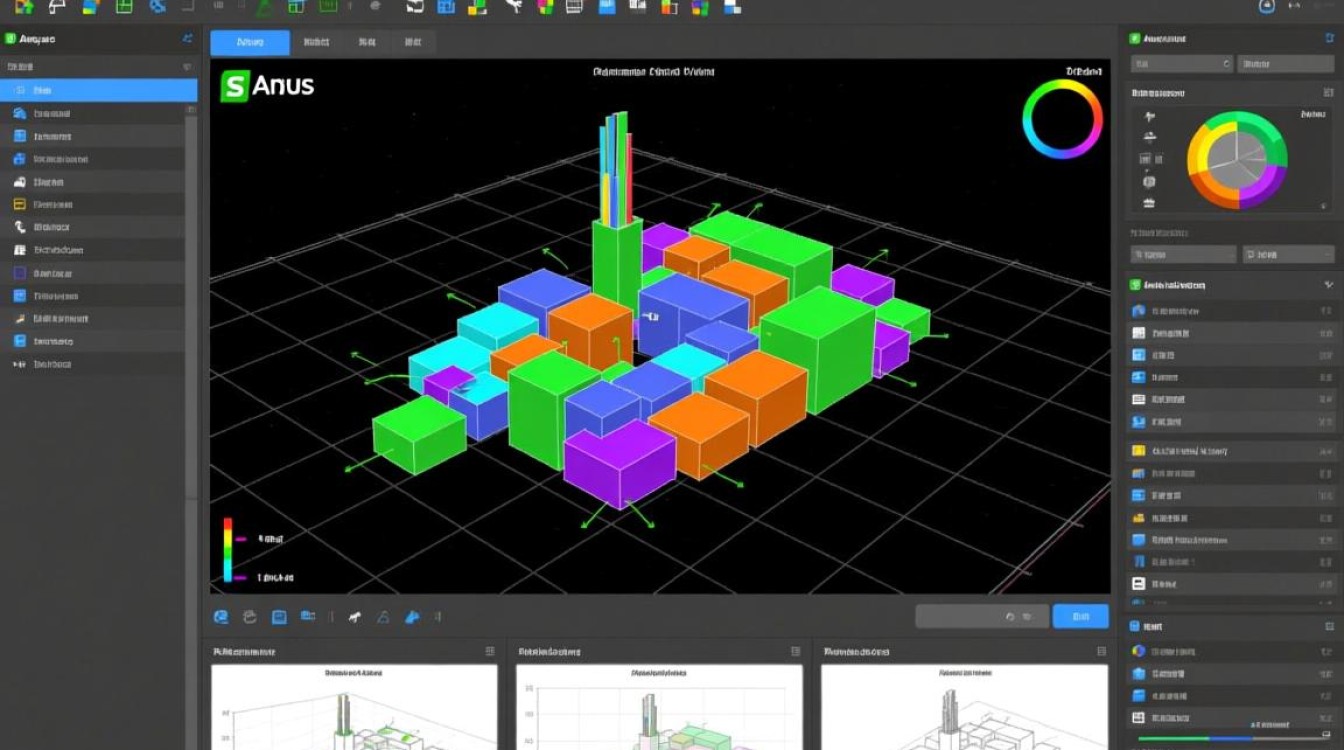1344x750 pixels.
Task: Click the middle chart thumbnail at the bottom
Action: point(659,707)
